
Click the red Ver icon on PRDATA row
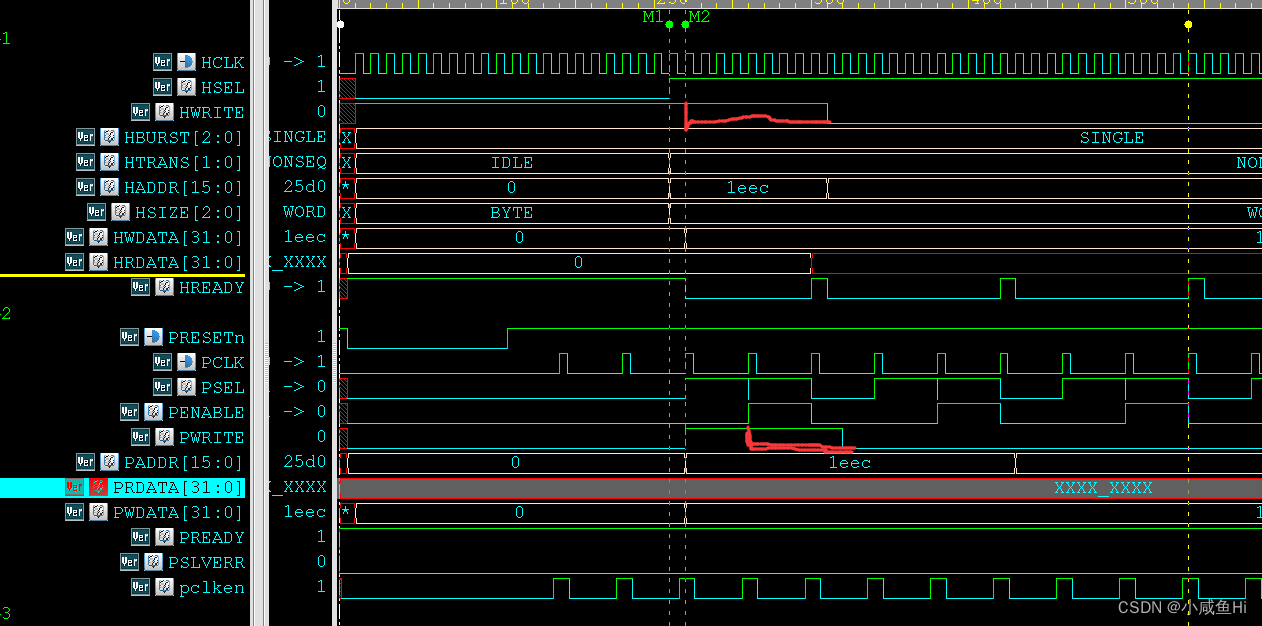(73, 487)
